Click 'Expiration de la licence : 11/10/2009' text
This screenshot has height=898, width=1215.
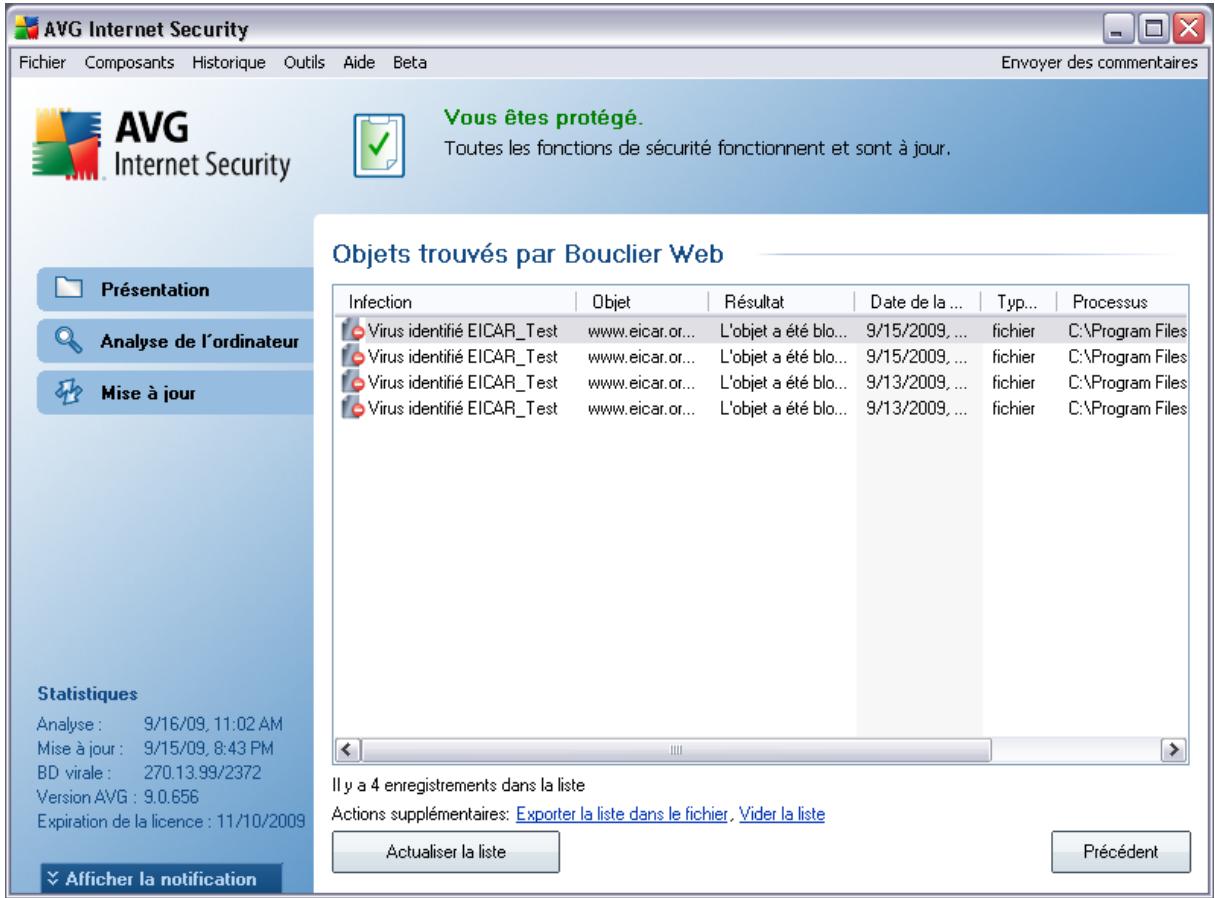coord(170,822)
